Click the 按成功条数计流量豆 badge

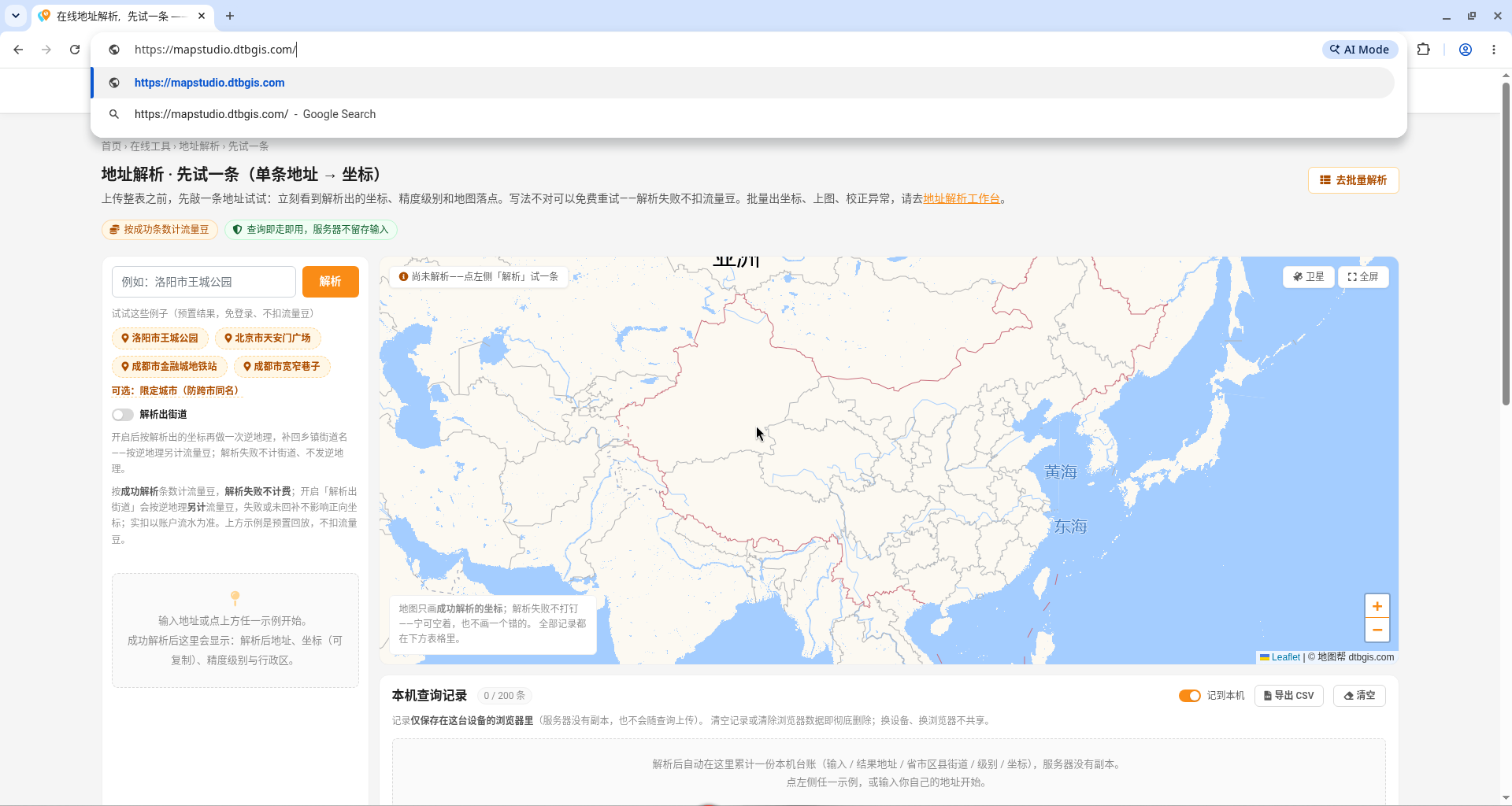pyautogui.click(x=160, y=230)
